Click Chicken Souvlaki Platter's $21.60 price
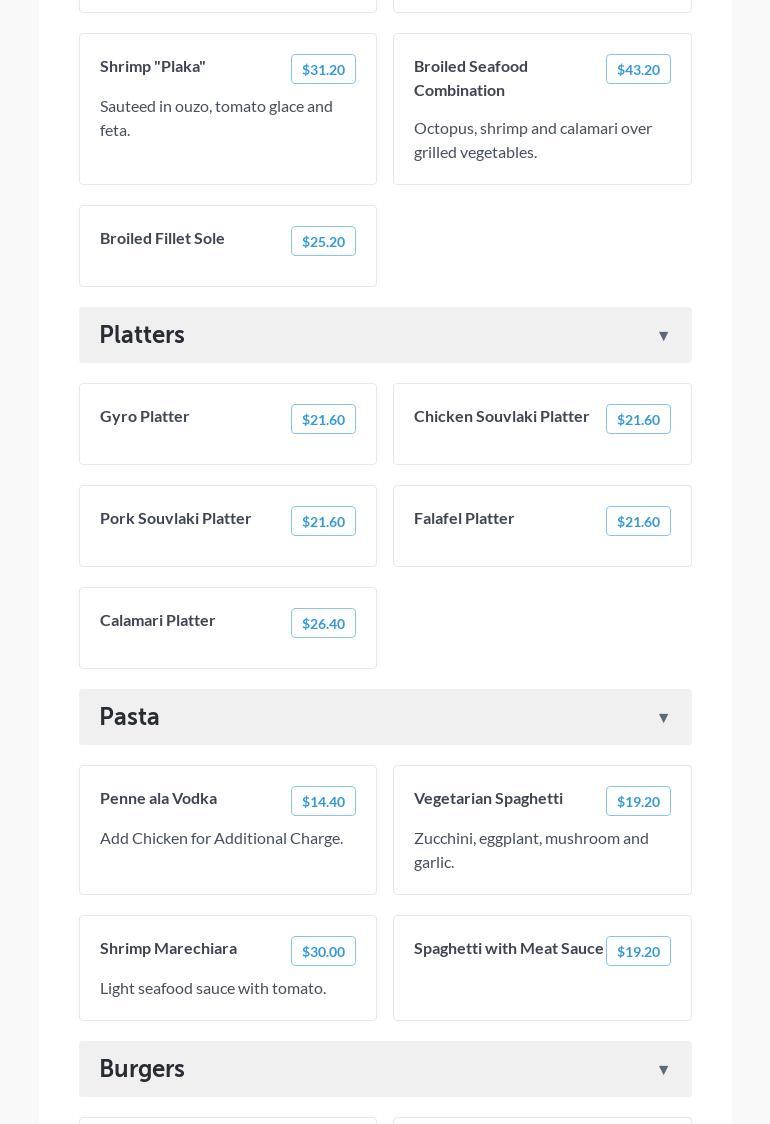This screenshot has height=1124, width=770. (x=638, y=420)
